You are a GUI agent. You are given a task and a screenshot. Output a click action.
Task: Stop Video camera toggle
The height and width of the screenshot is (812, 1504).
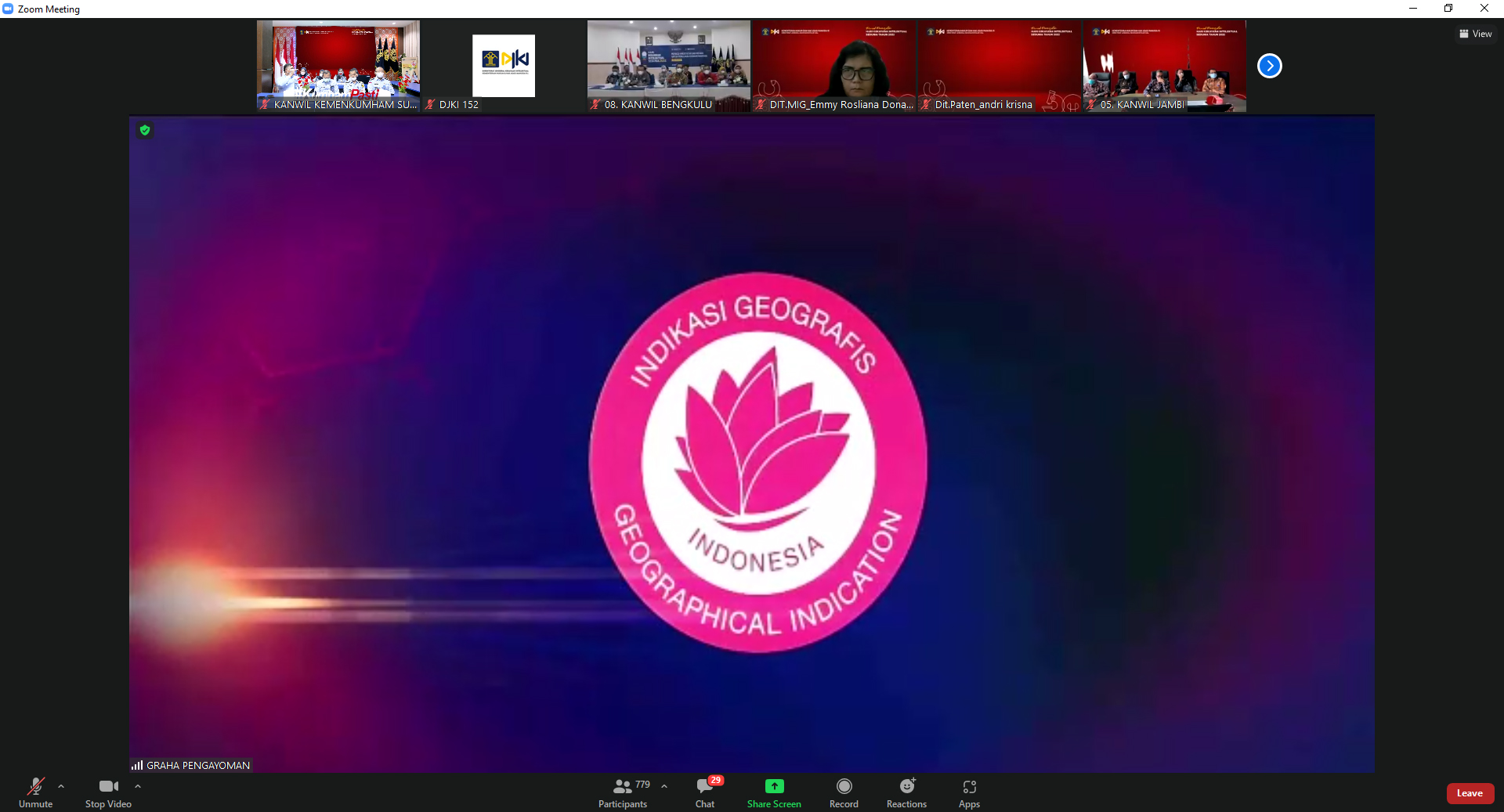pyautogui.click(x=108, y=792)
